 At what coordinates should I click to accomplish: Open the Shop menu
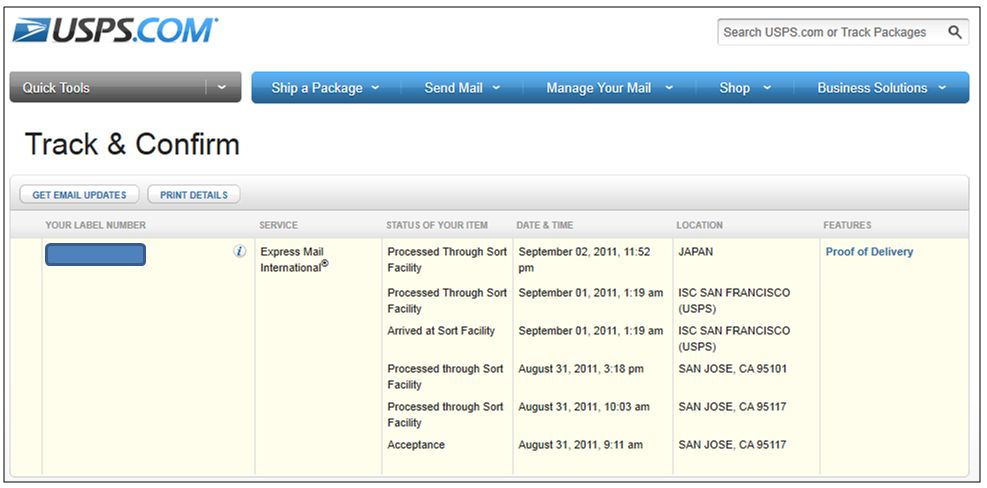point(735,88)
